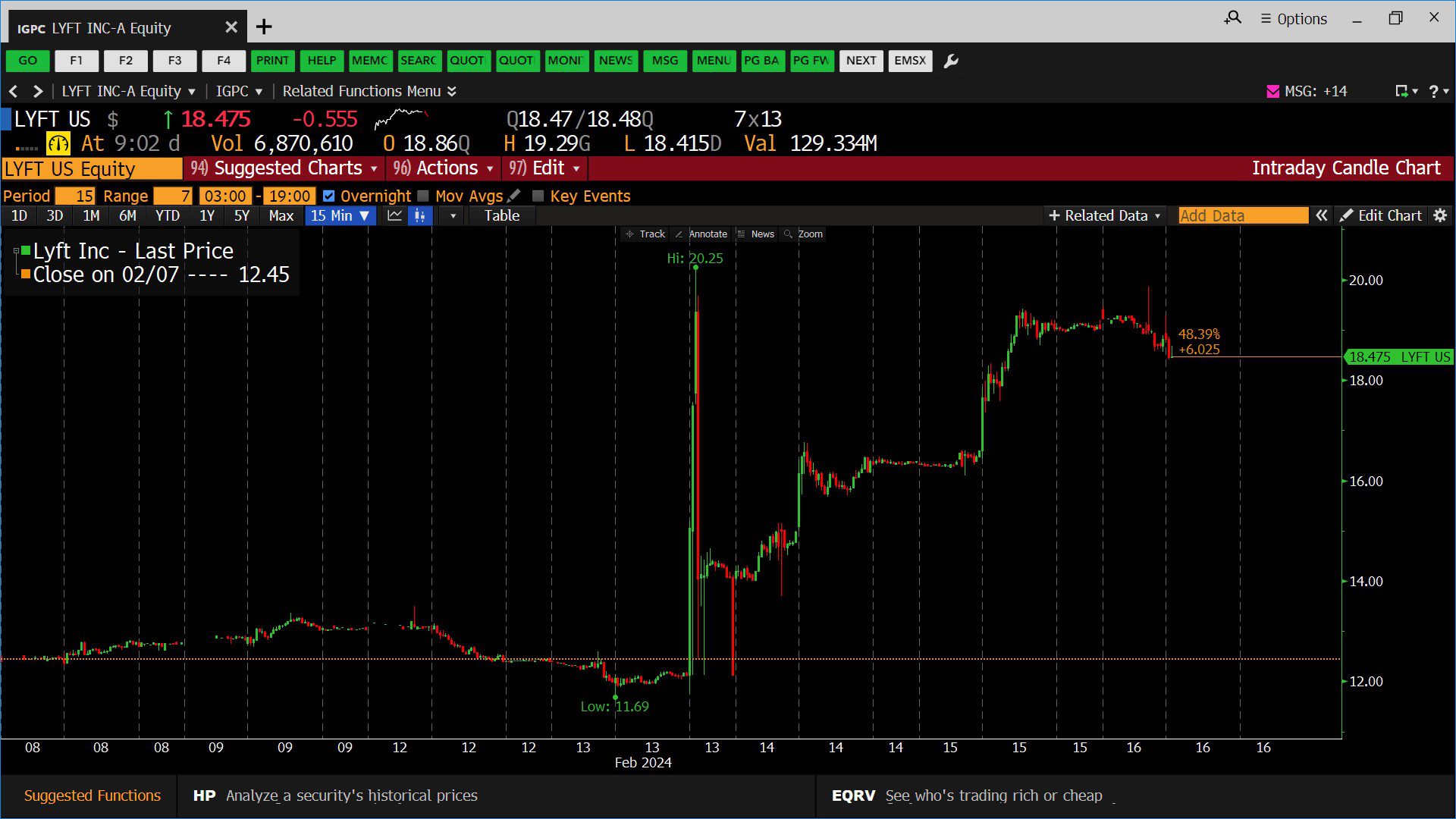Click the green GO key
1456x819 pixels.
(28, 61)
